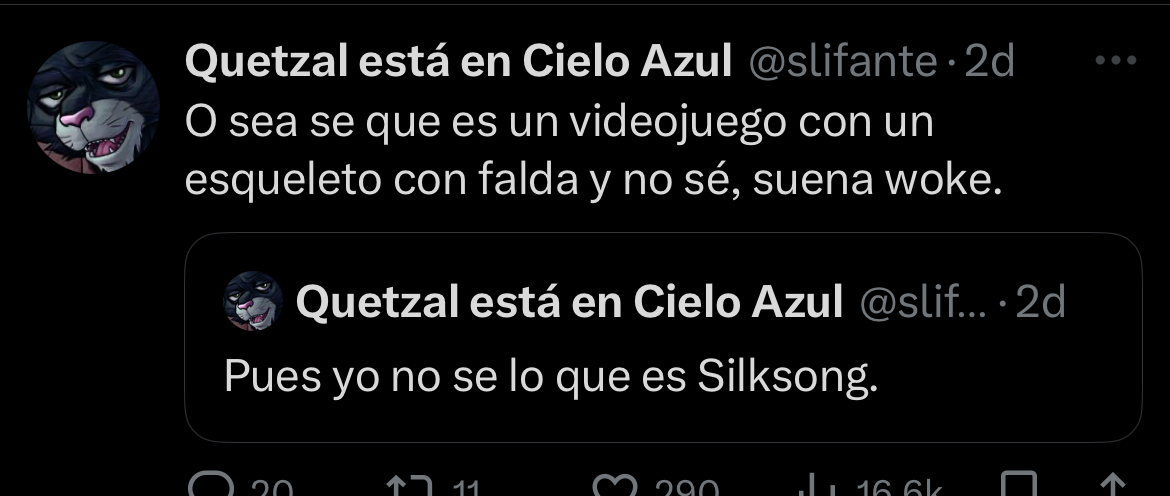Open the post text mentioning 'suena woke'
The height and width of the screenshot is (496, 1170).
[x=593, y=151]
